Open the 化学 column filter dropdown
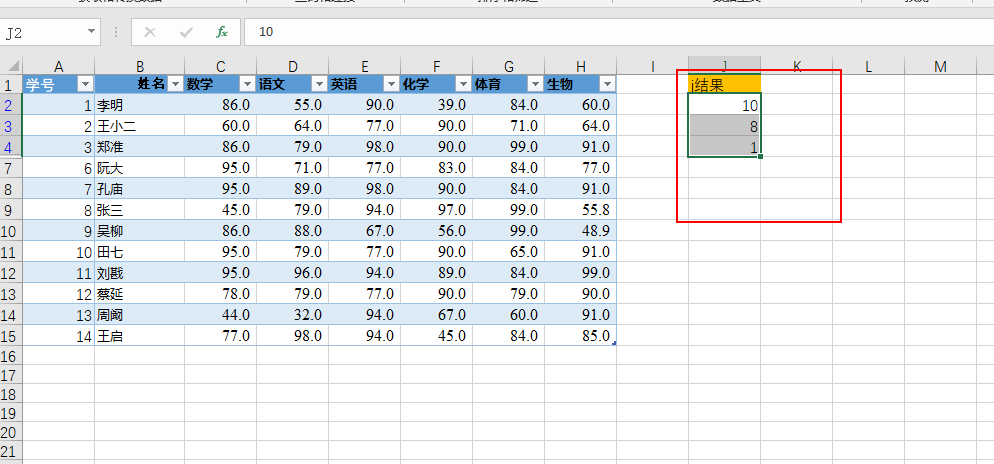The height and width of the screenshot is (464, 994). pos(463,84)
